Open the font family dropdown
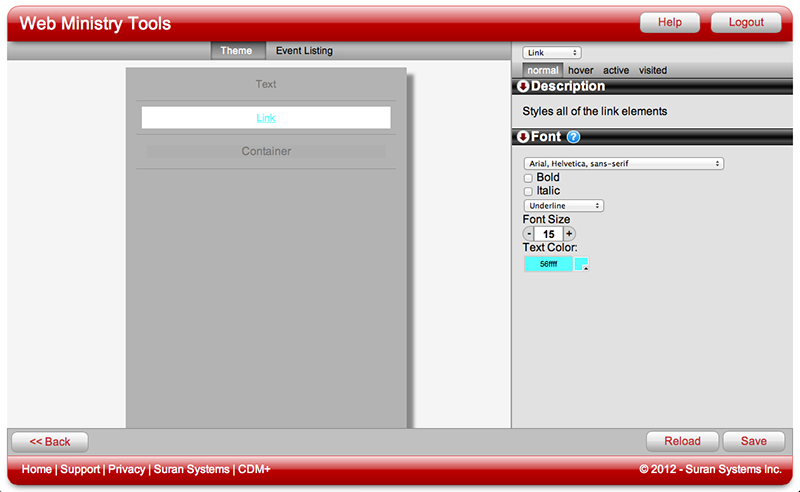 [x=623, y=163]
